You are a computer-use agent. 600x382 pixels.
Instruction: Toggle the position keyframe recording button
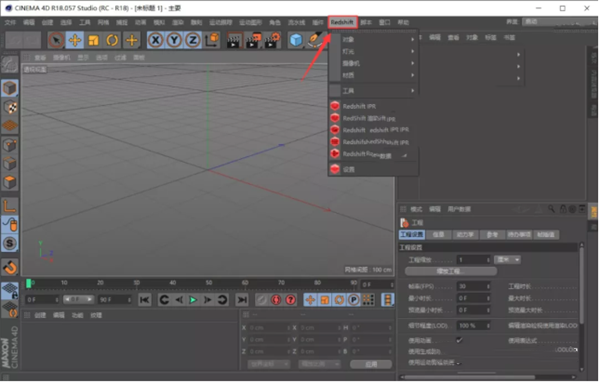tap(310, 300)
